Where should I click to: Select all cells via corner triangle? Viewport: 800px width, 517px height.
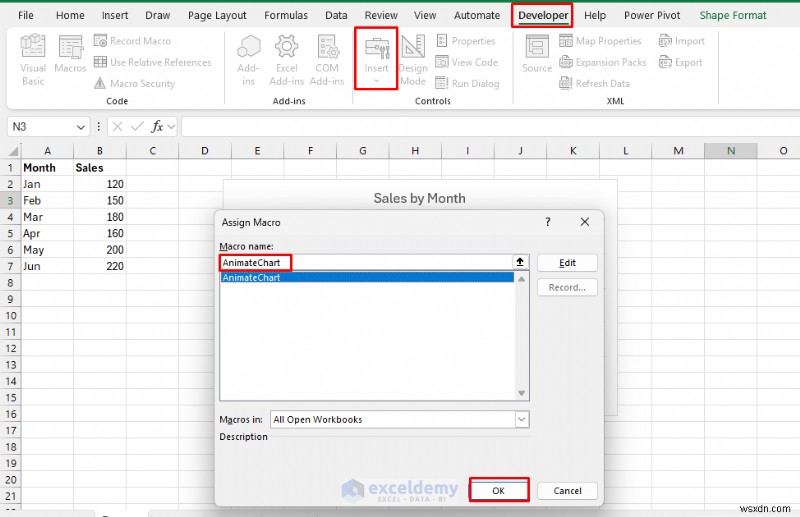point(13,151)
